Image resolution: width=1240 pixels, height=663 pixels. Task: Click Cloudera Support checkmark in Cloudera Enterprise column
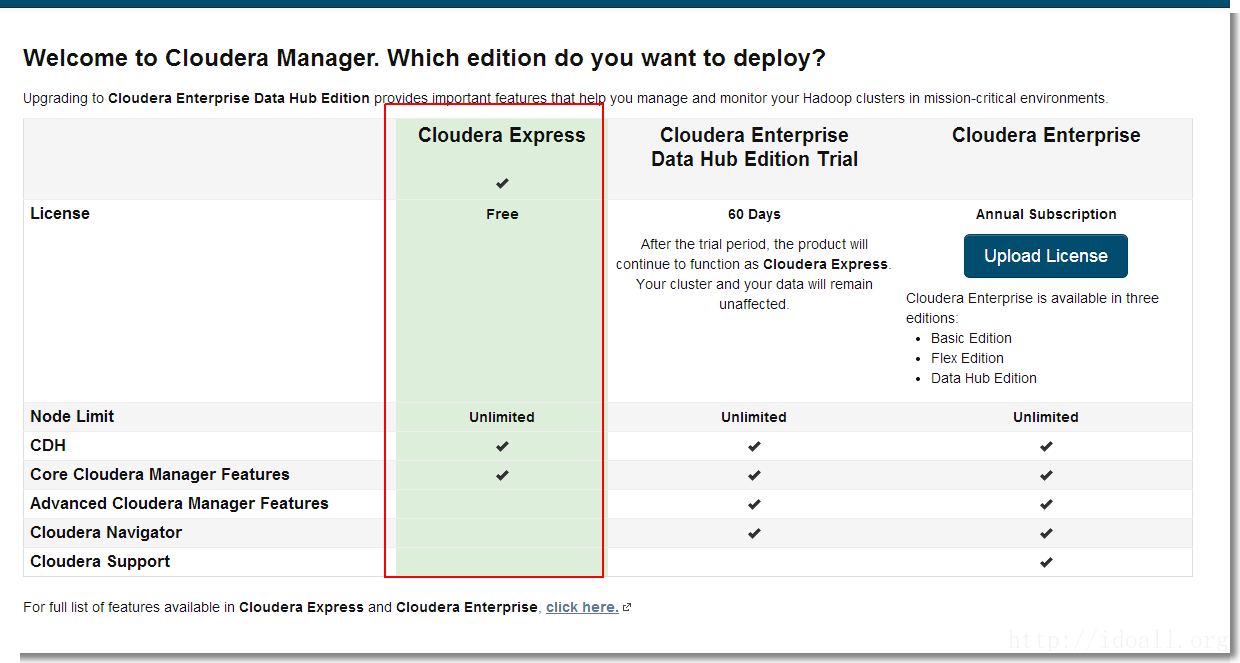tap(1046, 562)
